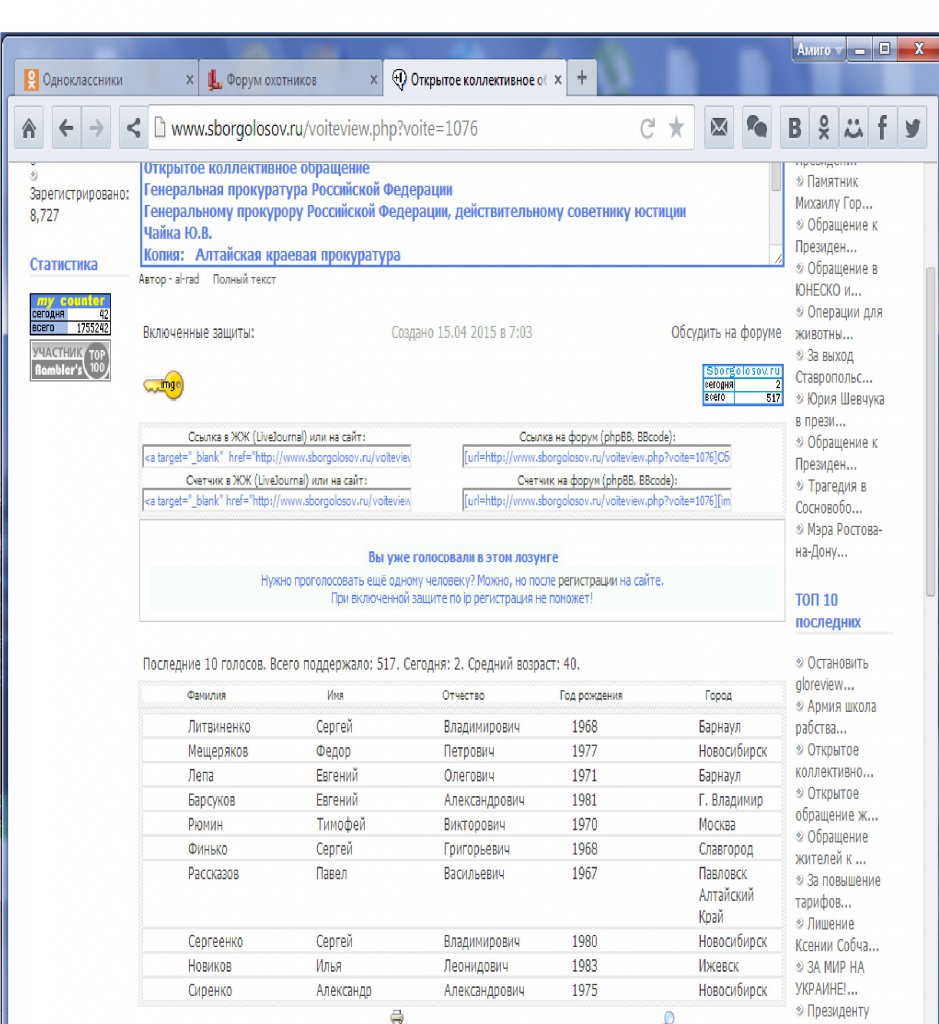Open the Амиго menu dropdown
This screenshot has height=1024, width=939.
[819, 49]
